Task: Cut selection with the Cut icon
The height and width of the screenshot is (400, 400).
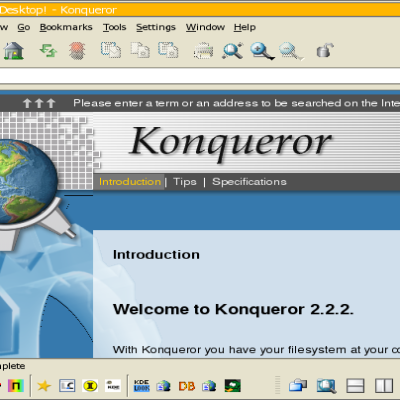Action: click(111, 50)
